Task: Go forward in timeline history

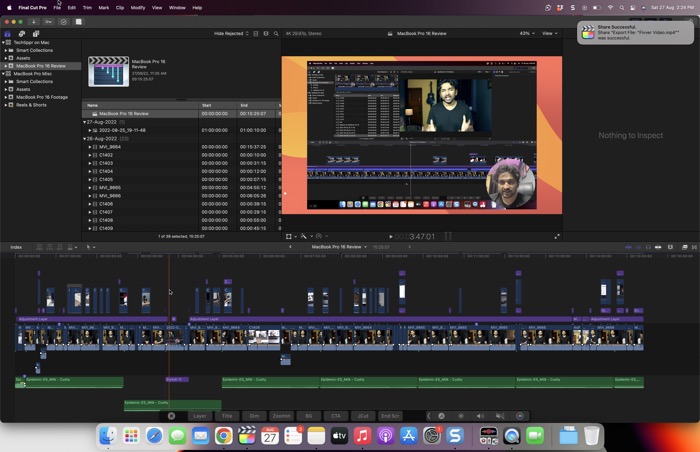Action: (409, 247)
